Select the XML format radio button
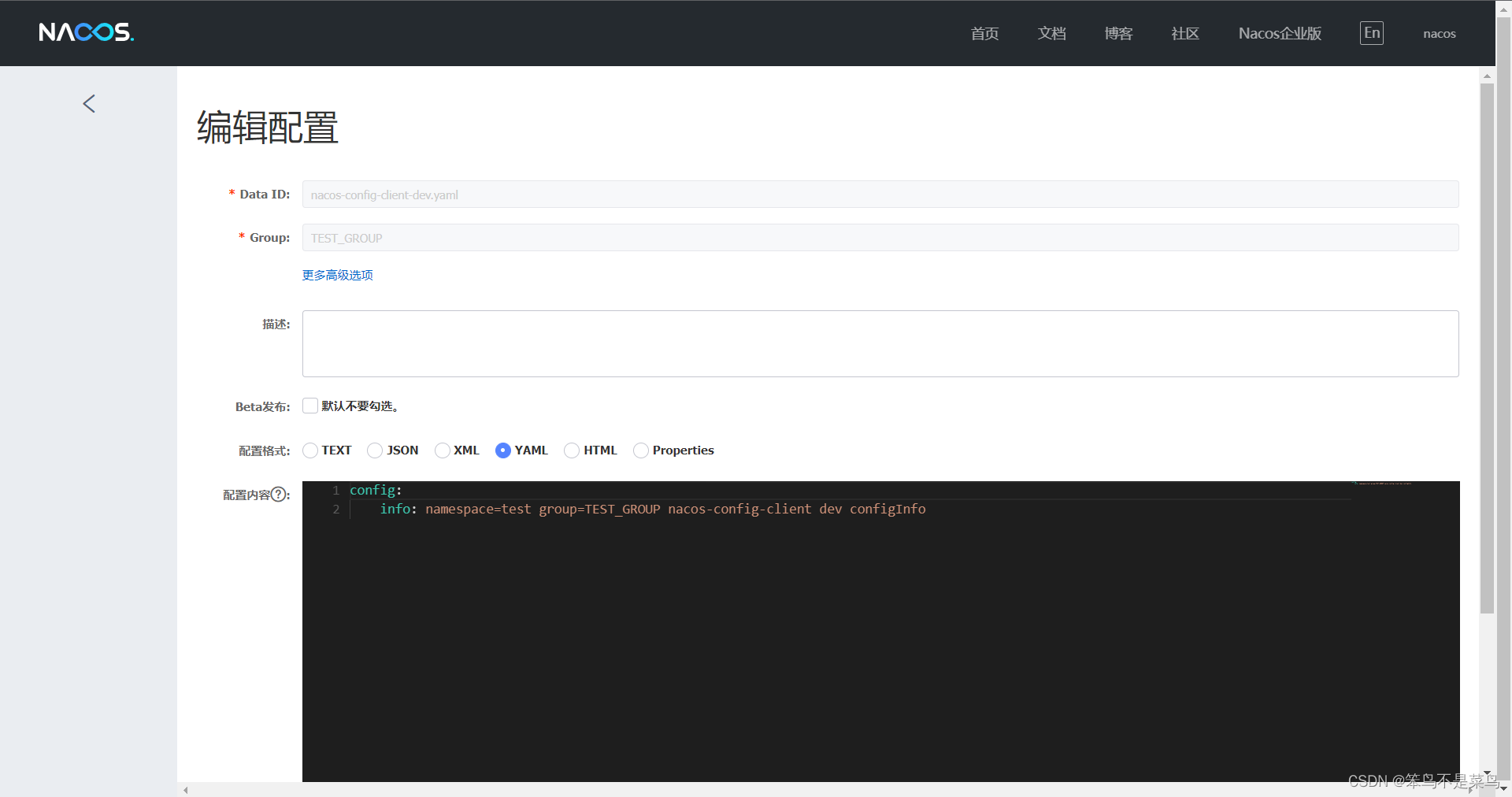1512x797 pixels. [443, 450]
